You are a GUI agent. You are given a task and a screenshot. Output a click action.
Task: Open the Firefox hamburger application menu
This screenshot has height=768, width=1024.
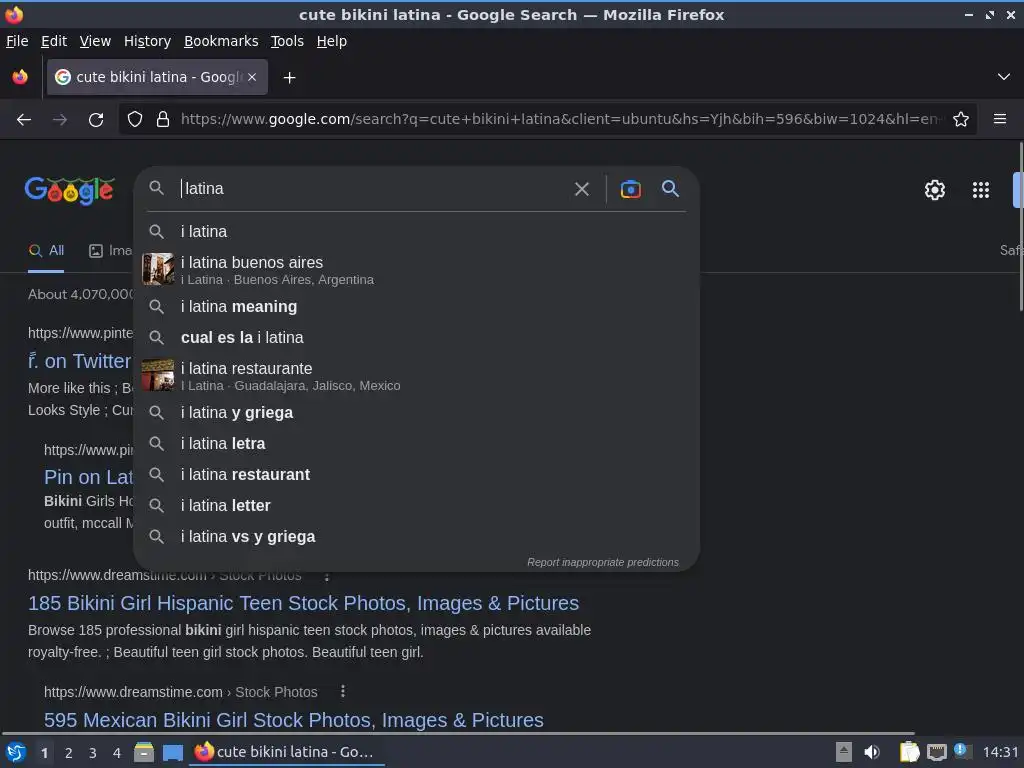coord(1000,119)
